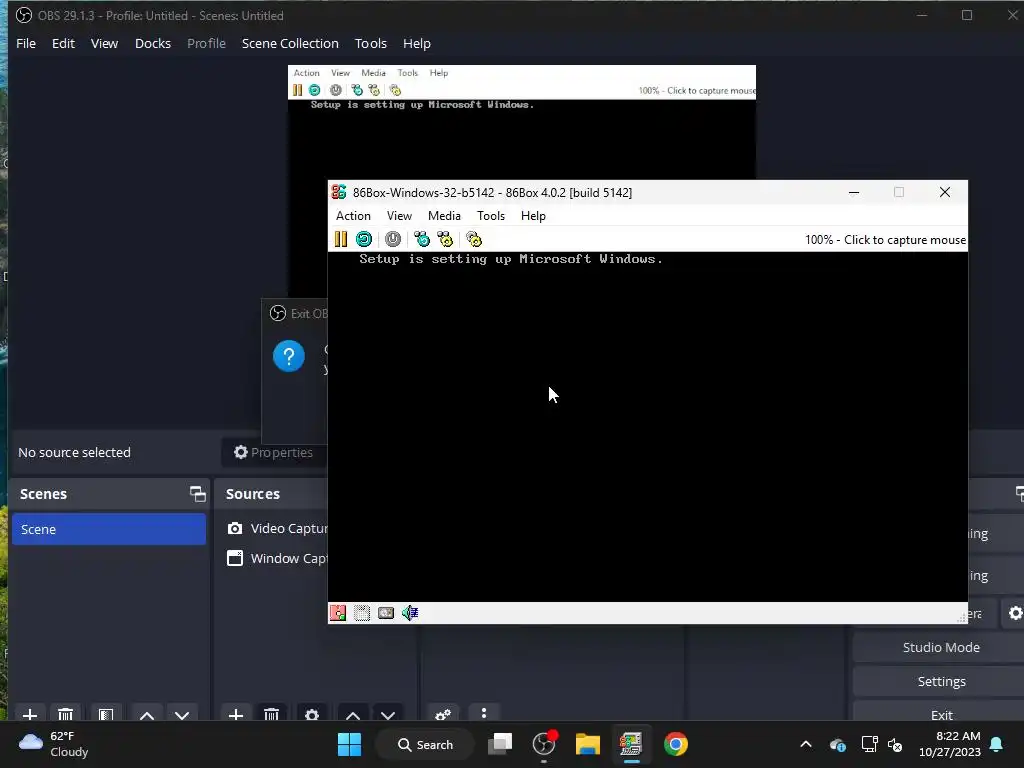This screenshot has height=768, width=1024.
Task: Open Task View from taskbar
Action: coord(501,744)
